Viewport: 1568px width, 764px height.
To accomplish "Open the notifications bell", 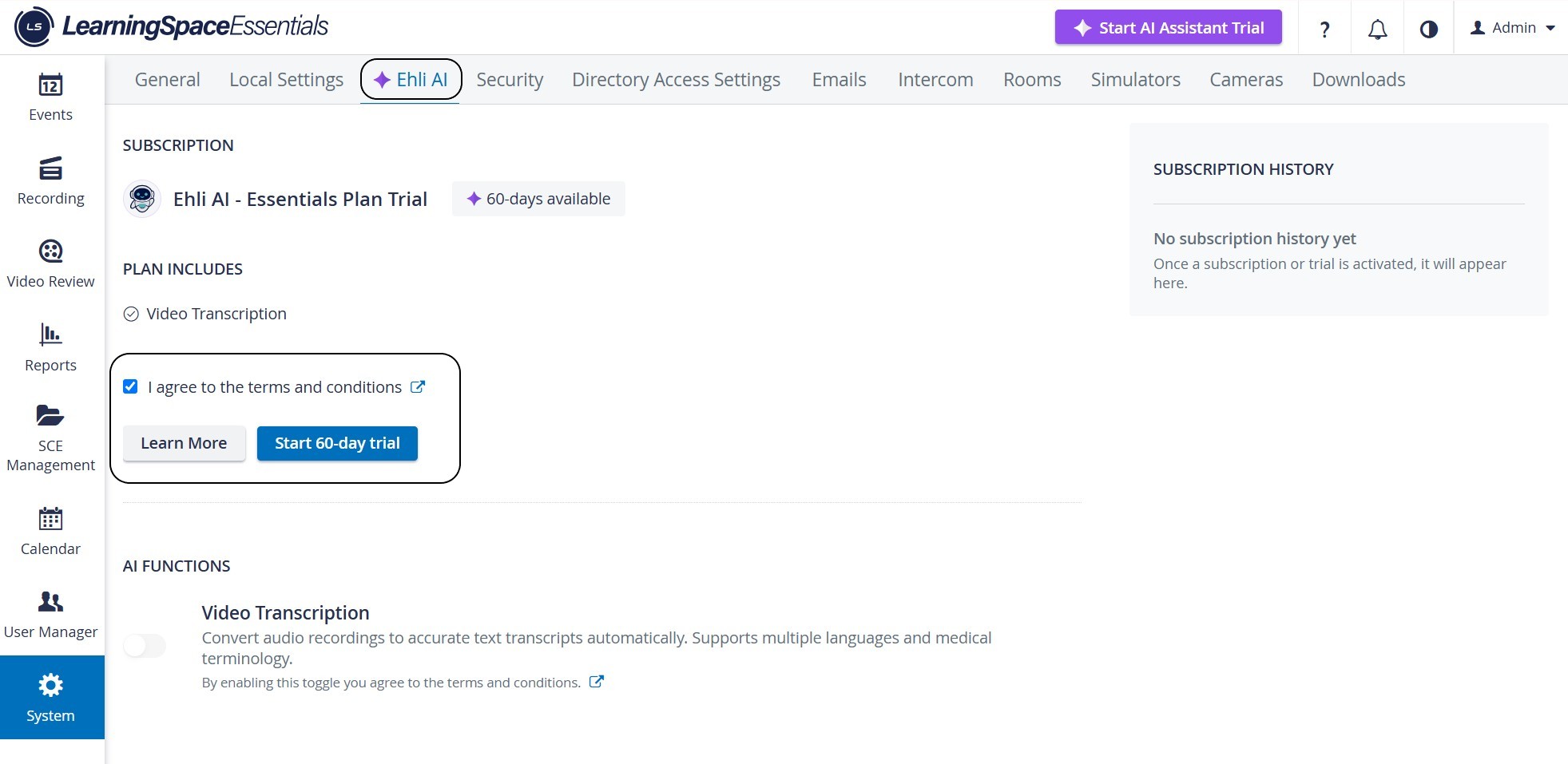I will 1377,29.
